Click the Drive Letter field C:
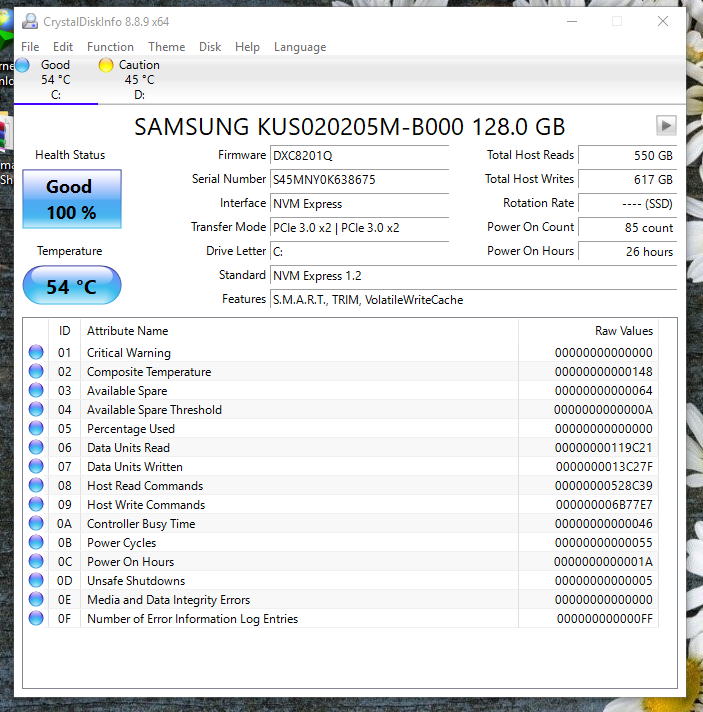The height and width of the screenshot is (712, 703). tap(359, 252)
